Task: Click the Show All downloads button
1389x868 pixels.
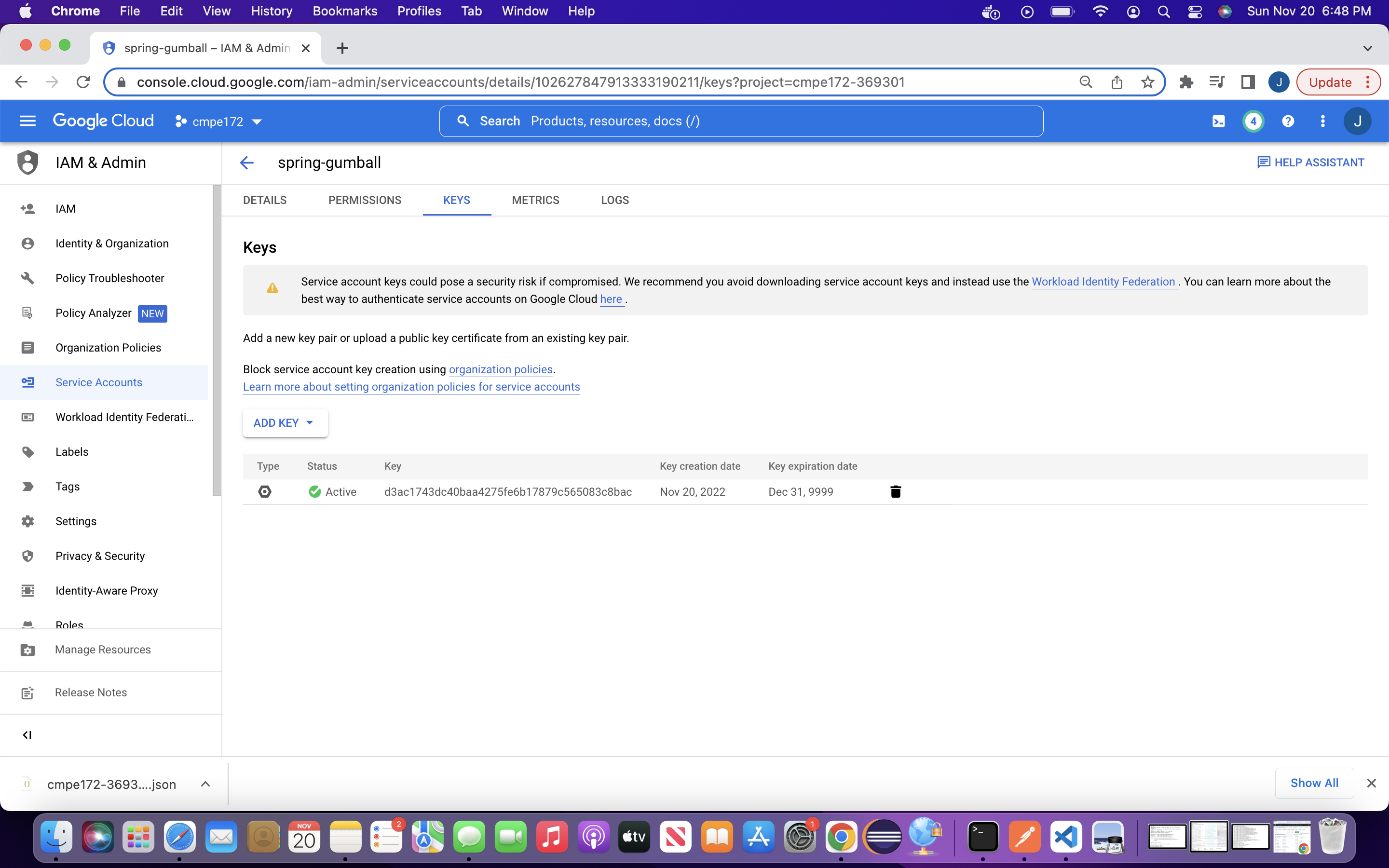Action: tap(1314, 783)
